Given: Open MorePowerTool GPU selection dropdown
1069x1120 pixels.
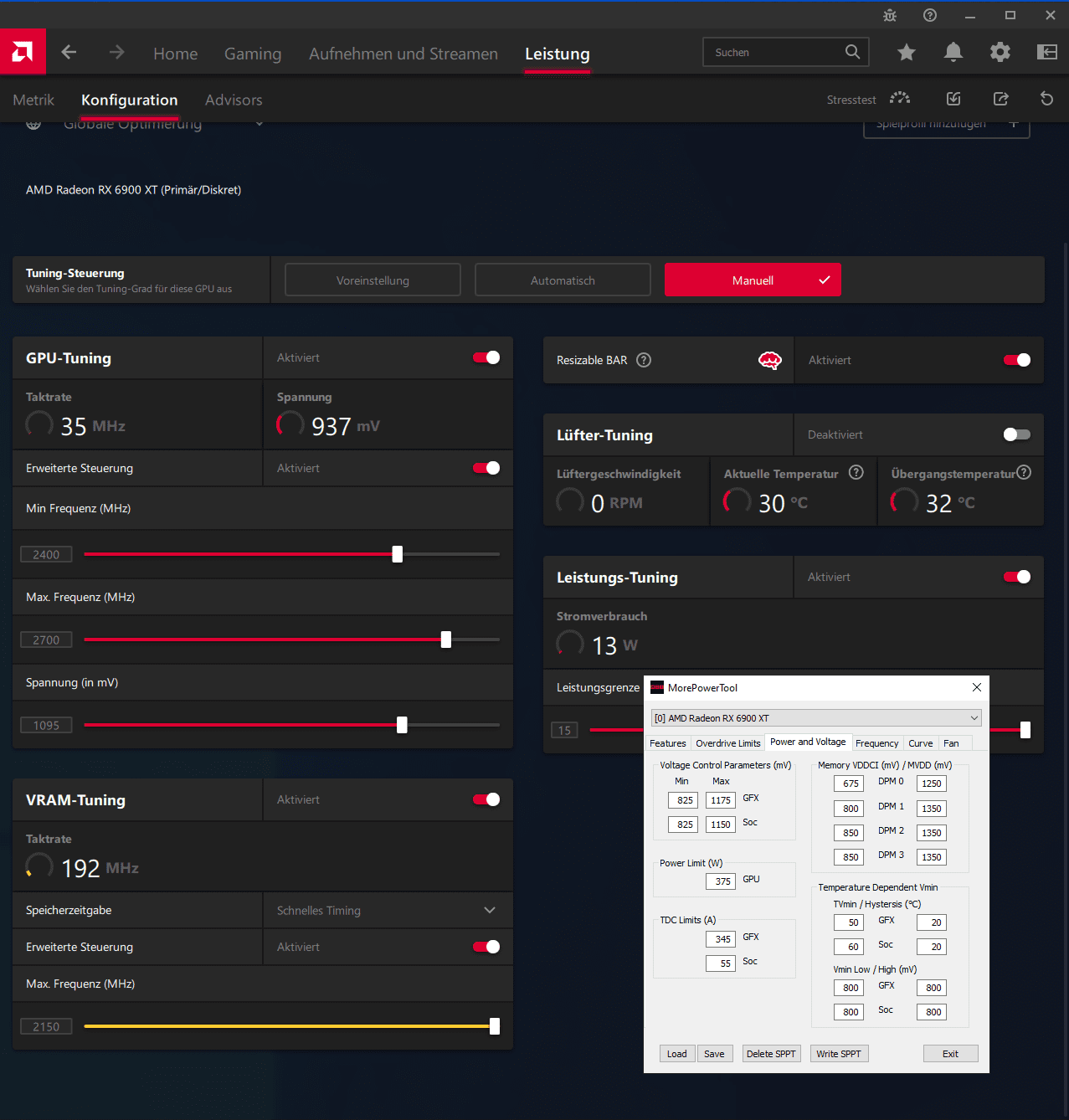Looking at the screenshot, I should coord(816,718).
